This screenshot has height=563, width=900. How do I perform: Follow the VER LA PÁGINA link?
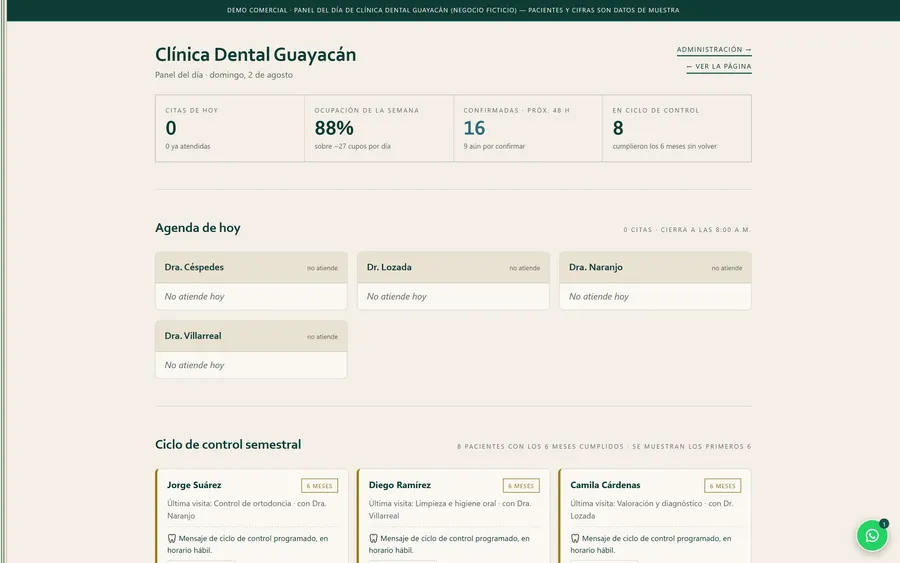pos(719,67)
